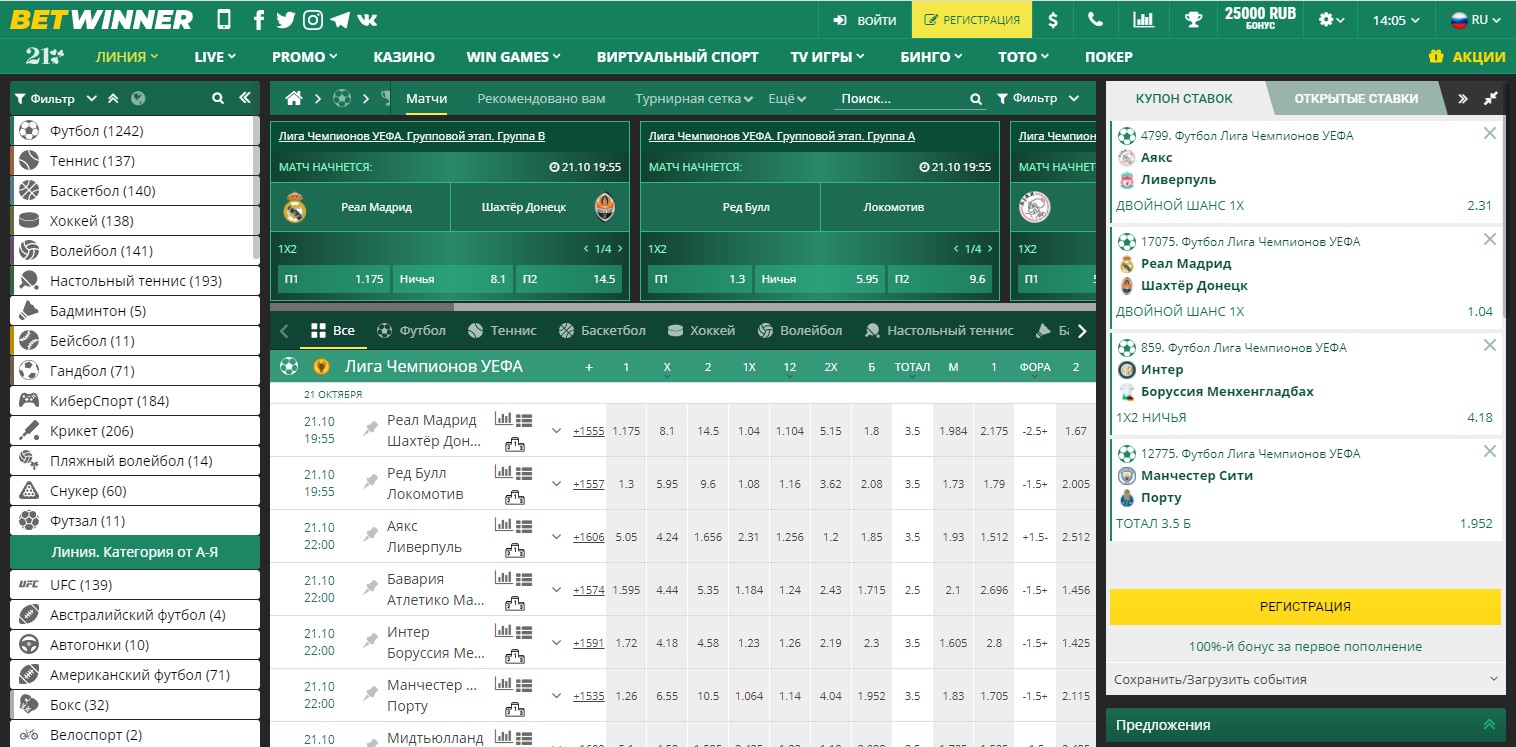Select П1 1.175 odds on Реал Мадрид card
1516x747 pixels.
tap(333, 279)
